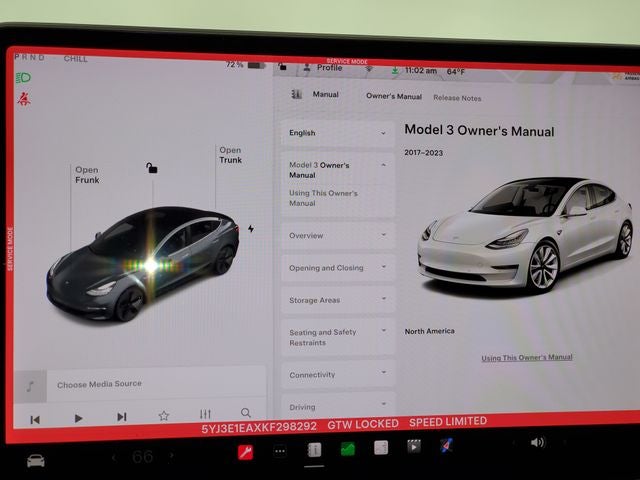Image resolution: width=640 pixels, height=480 pixels.
Task: Tap the charge port lightning icon
Action: (x=251, y=229)
